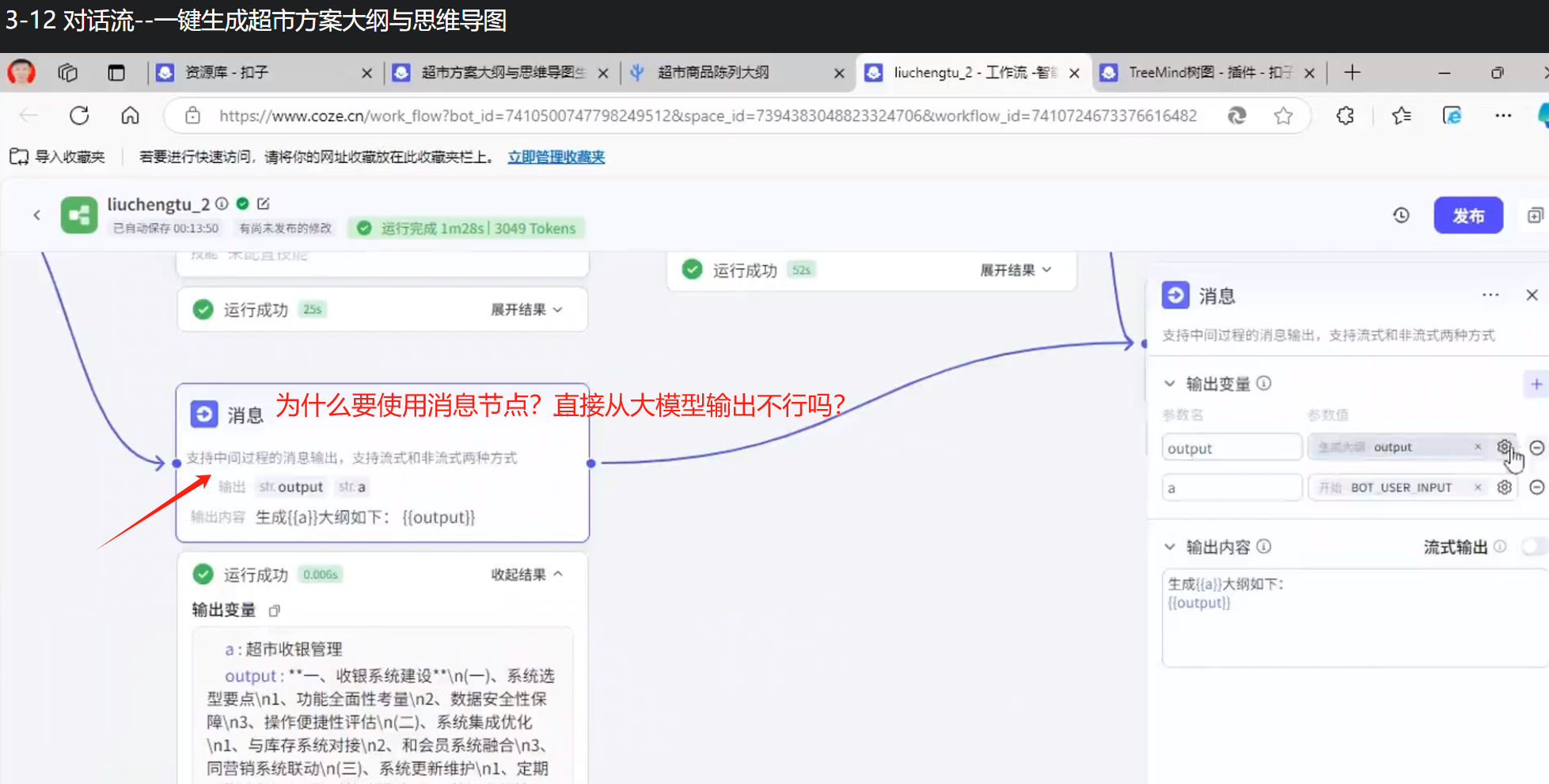Refresh the page with the browser reload icon
This screenshot has height=784, width=1549.
click(x=79, y=115)
